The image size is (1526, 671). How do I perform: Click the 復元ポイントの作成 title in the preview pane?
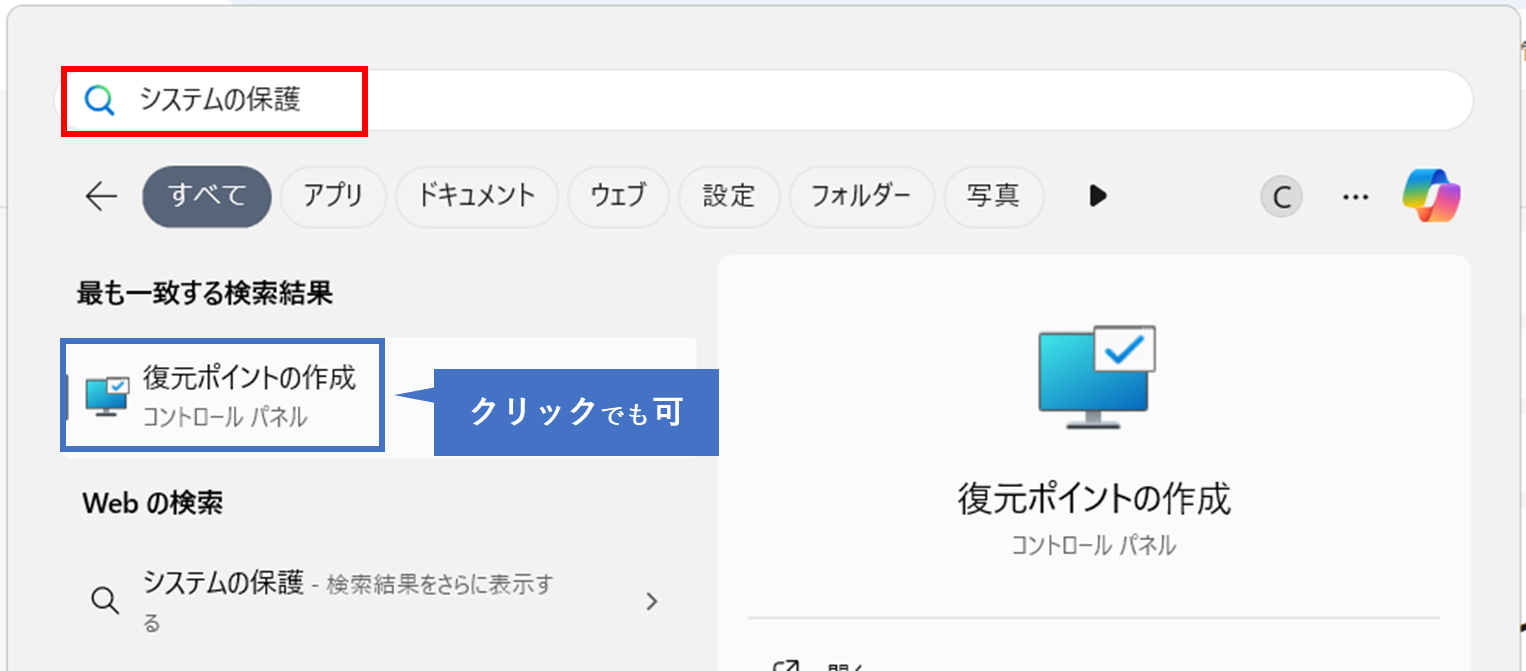click(x=1094, y=498)
